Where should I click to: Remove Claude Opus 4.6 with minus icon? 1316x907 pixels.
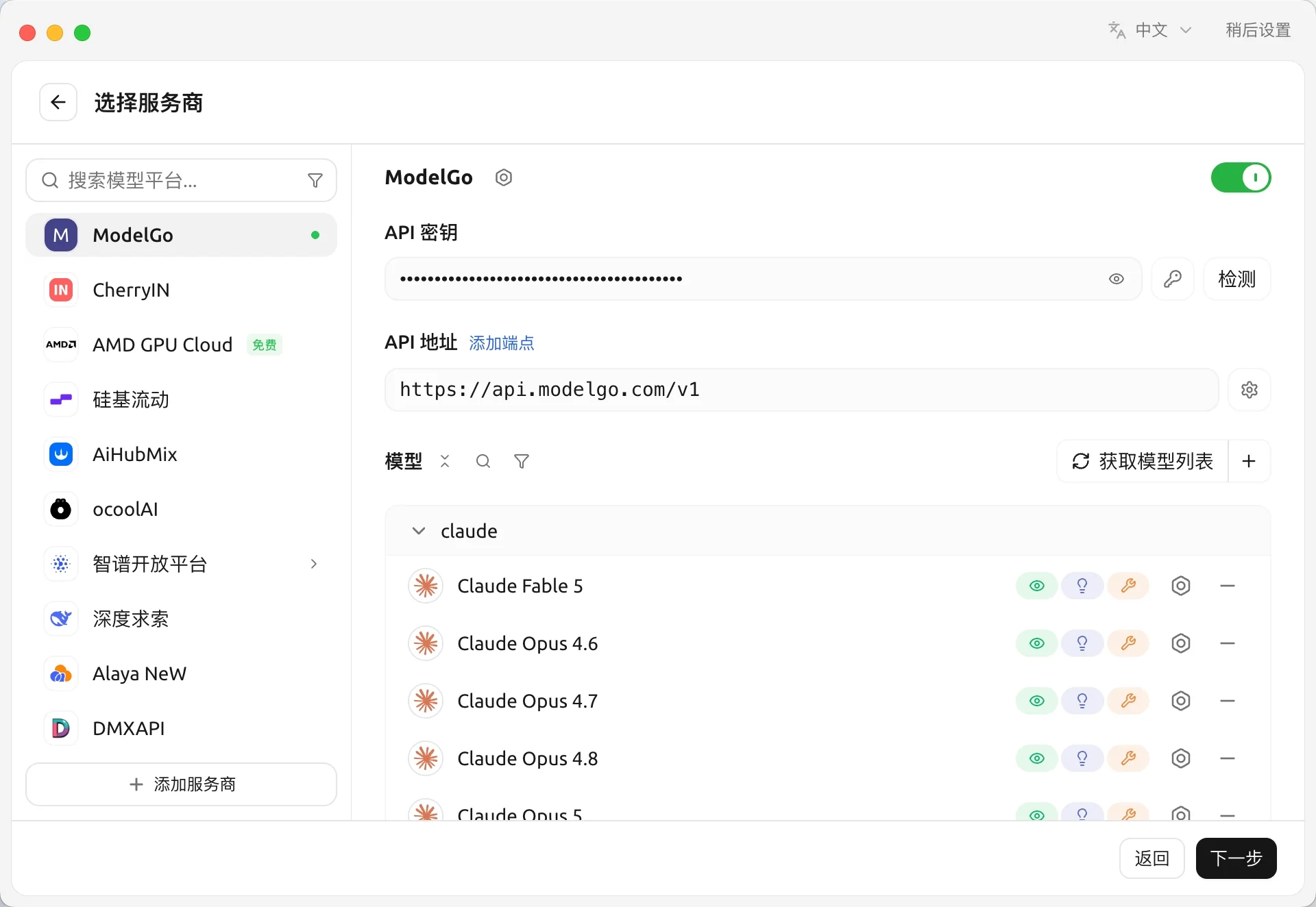point(1228,643)
